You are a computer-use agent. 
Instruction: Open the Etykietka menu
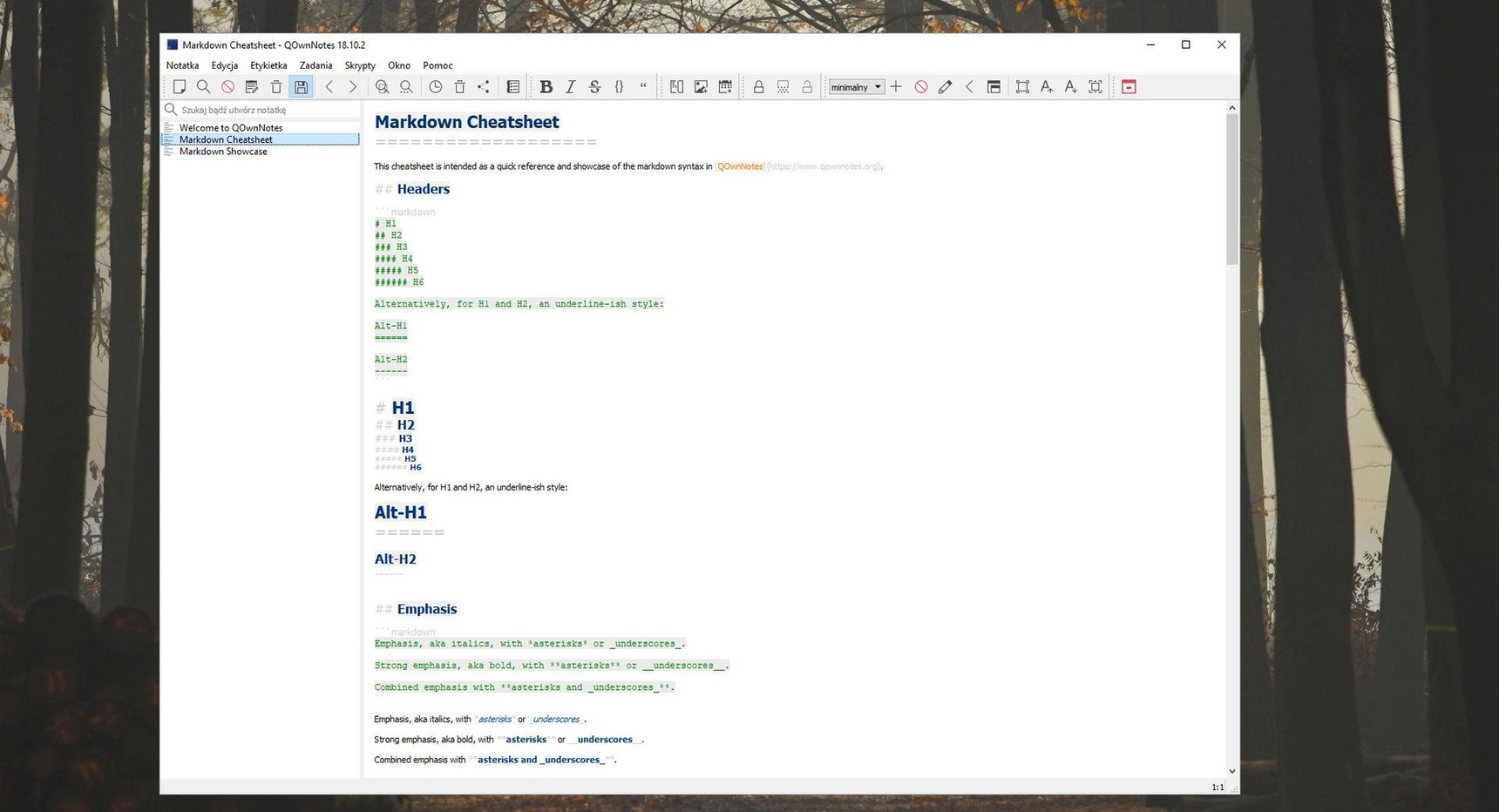268,65
